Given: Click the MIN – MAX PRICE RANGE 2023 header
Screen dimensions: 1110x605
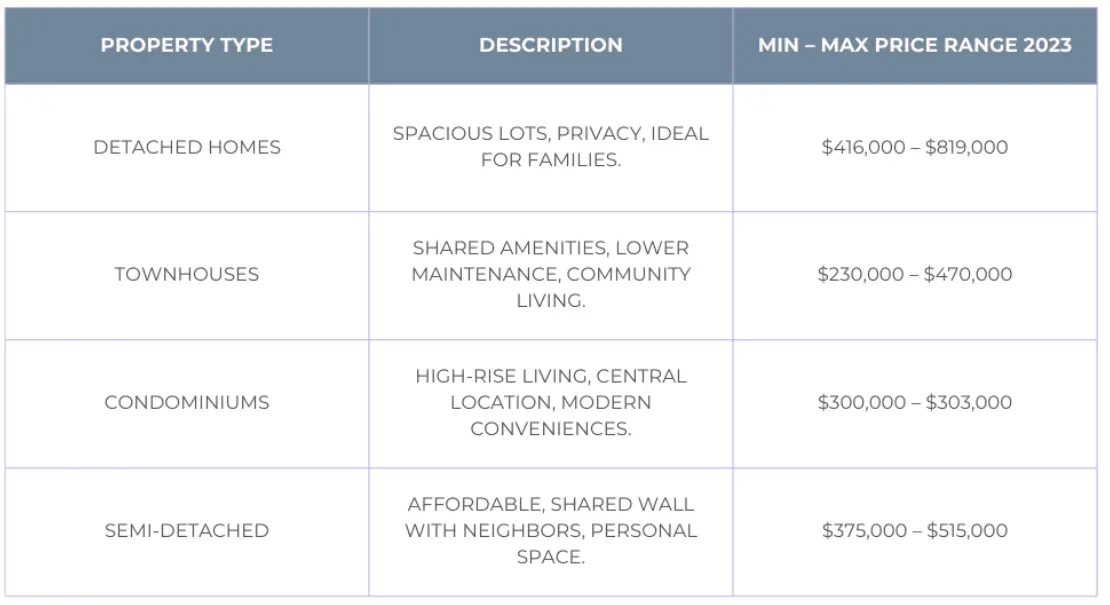Looking at the screenshot, I should (914, 46).
